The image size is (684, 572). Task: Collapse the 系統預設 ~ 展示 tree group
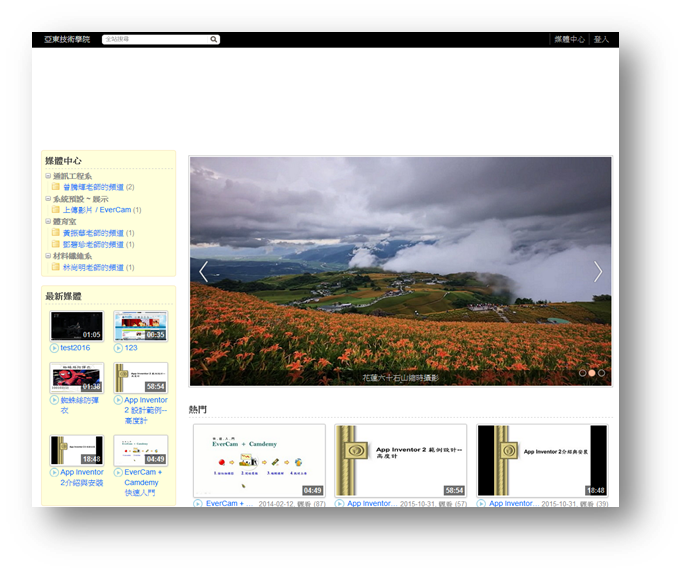tap(48, 199)
